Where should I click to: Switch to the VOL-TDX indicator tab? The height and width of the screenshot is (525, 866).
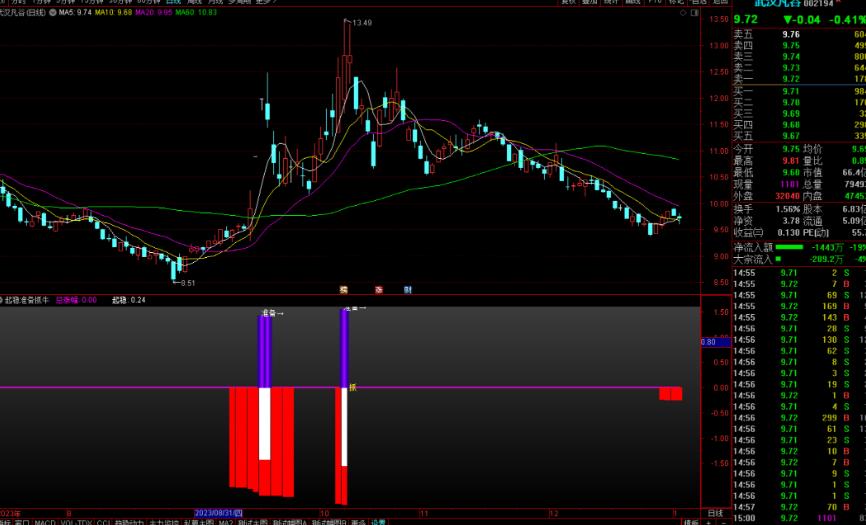[x=77, y=522]
